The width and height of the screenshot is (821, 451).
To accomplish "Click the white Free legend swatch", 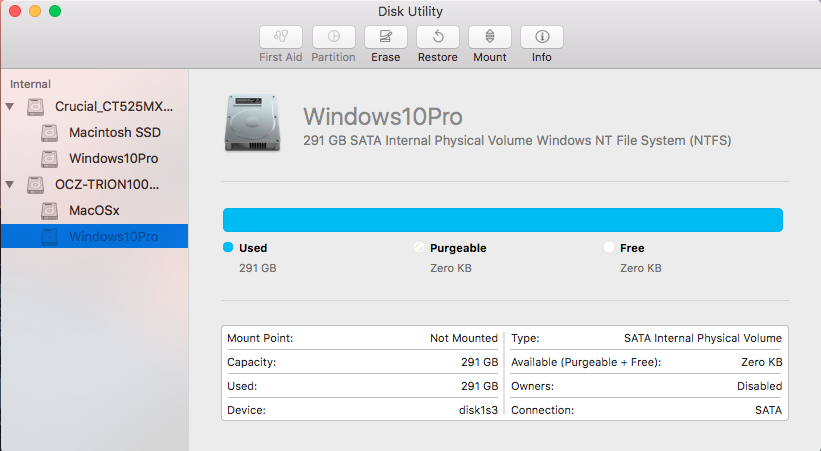I will click(608, 247).
